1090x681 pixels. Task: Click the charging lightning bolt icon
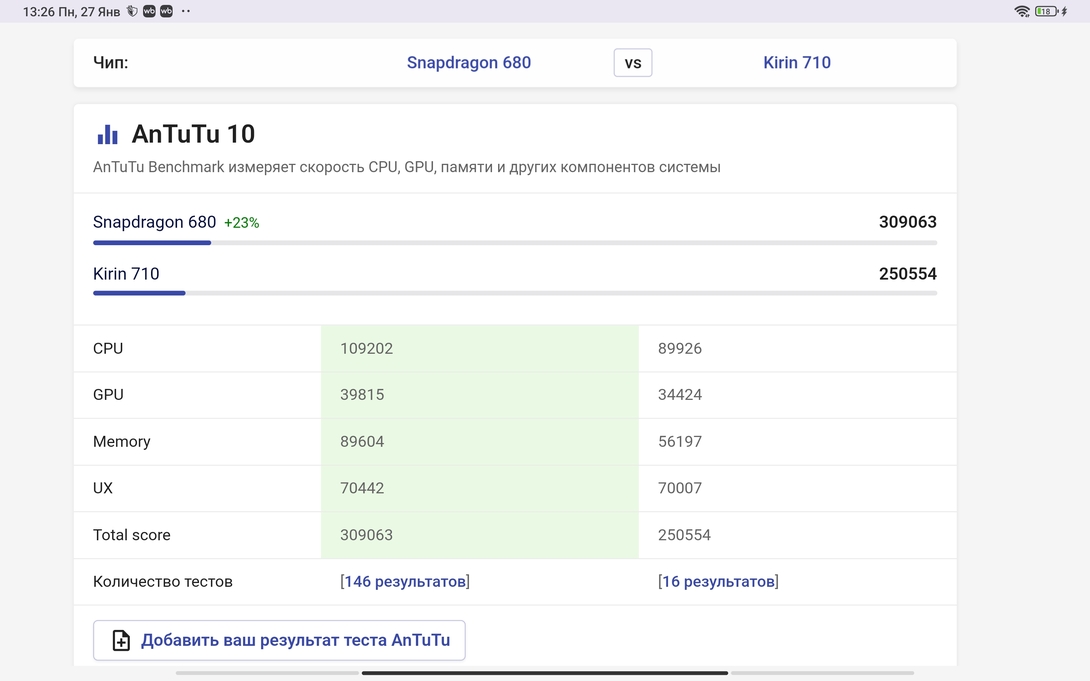[x=1064, y=11]
